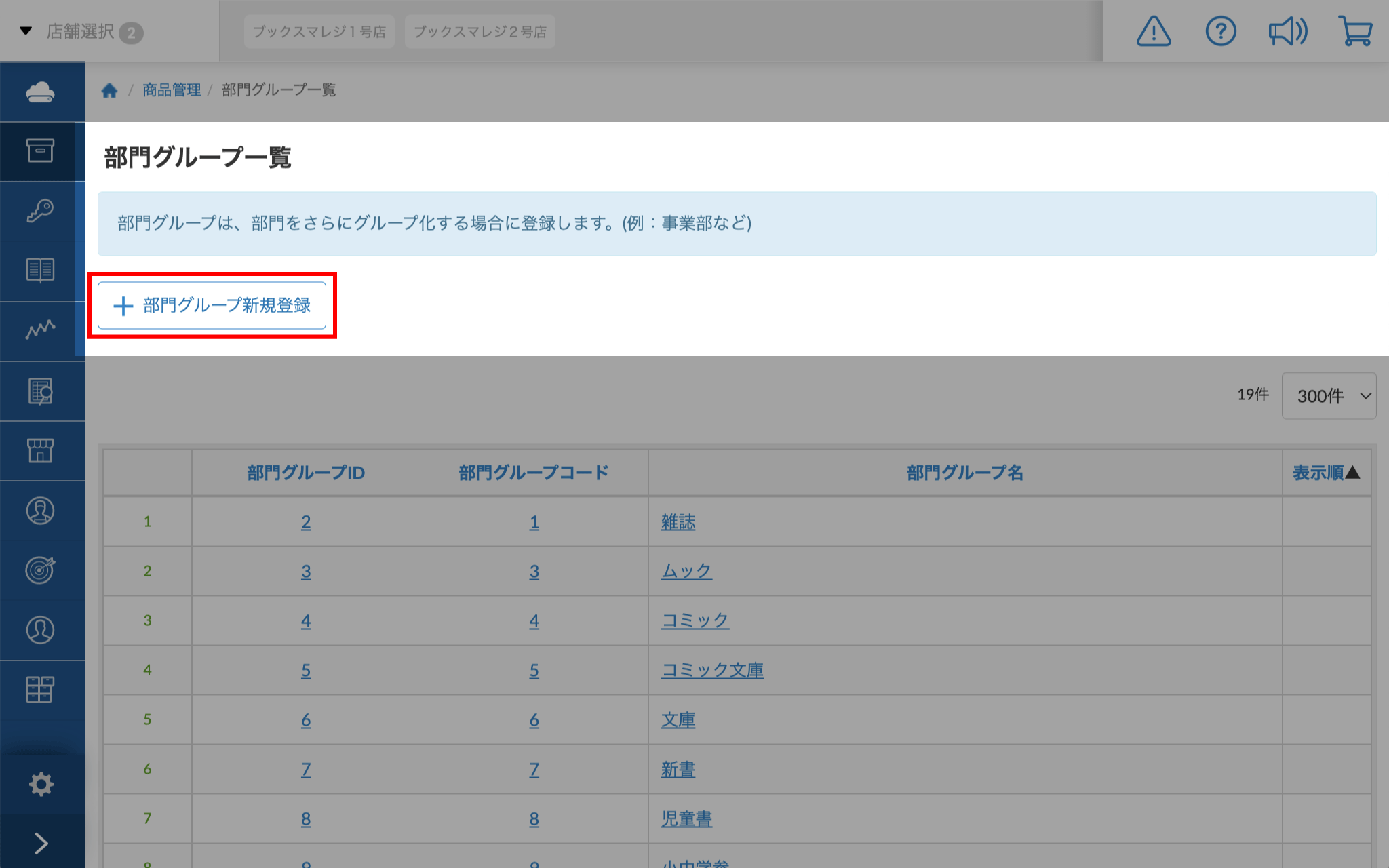Select store tag ブックスマレジ2号店
The image size is (1389, 868).
[x=480, y=32]
